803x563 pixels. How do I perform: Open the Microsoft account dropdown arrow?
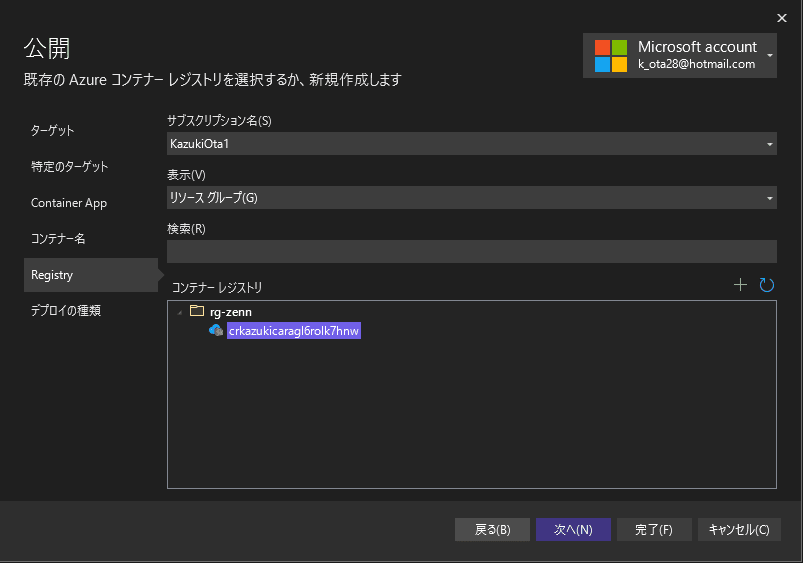tap(770, 55)
